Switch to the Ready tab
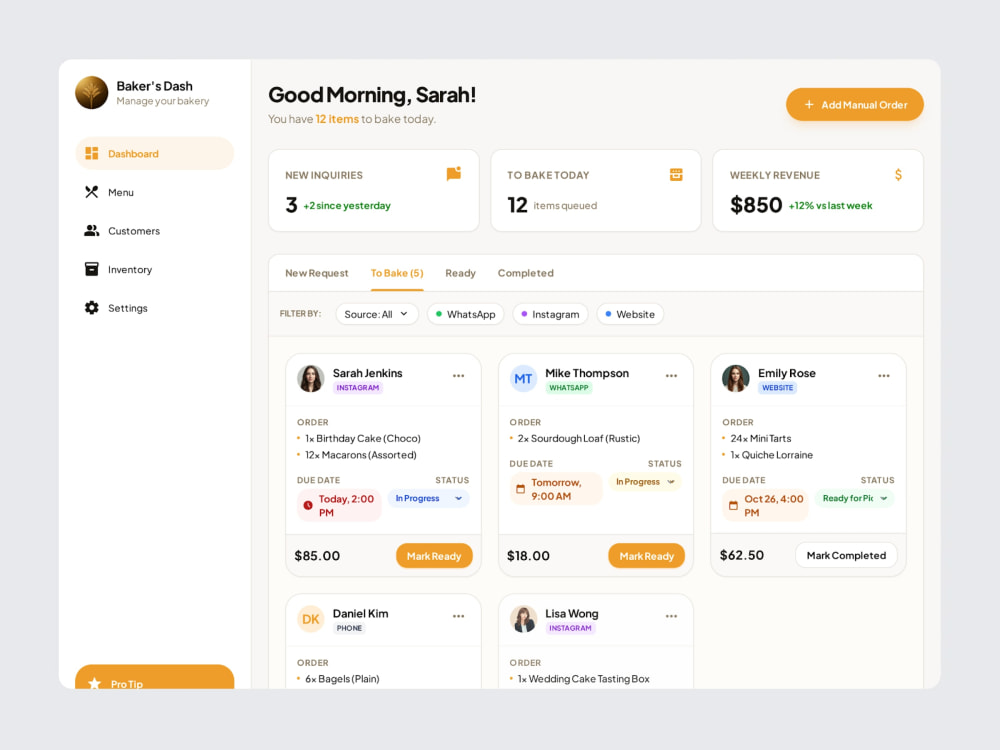Screen dimensions: 1000x750 click(460, 273)
